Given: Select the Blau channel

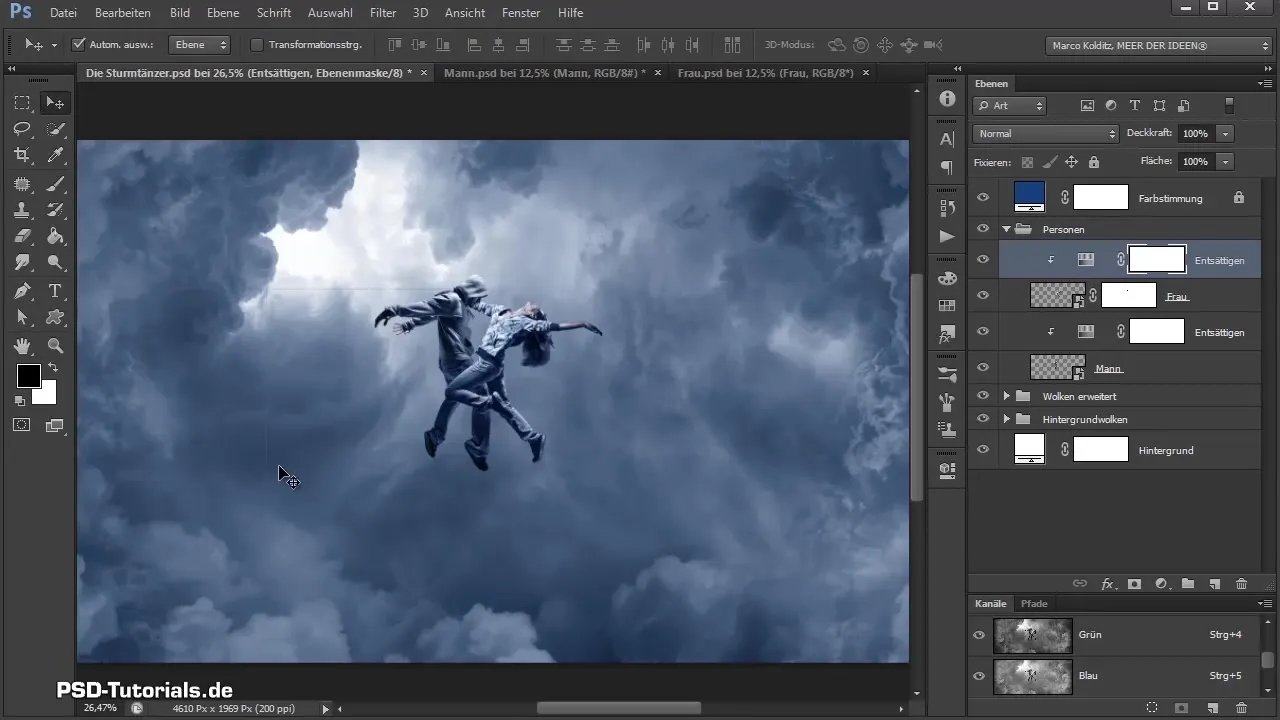Looking at the screenshot, I should pyautogui.click(x=1118, y=676).
